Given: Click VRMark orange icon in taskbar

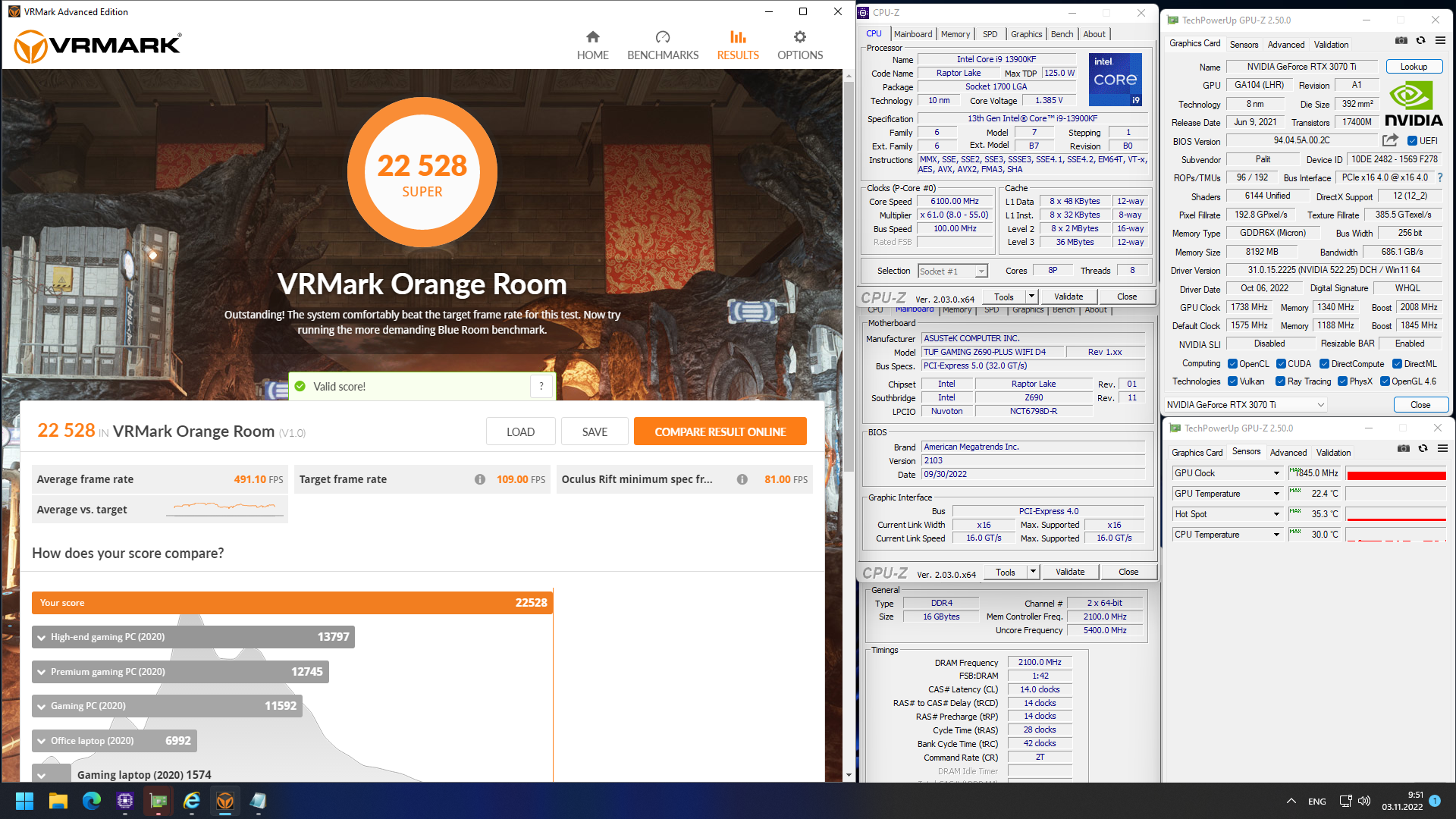Looking at the screenshot, I should pos(225,801).
